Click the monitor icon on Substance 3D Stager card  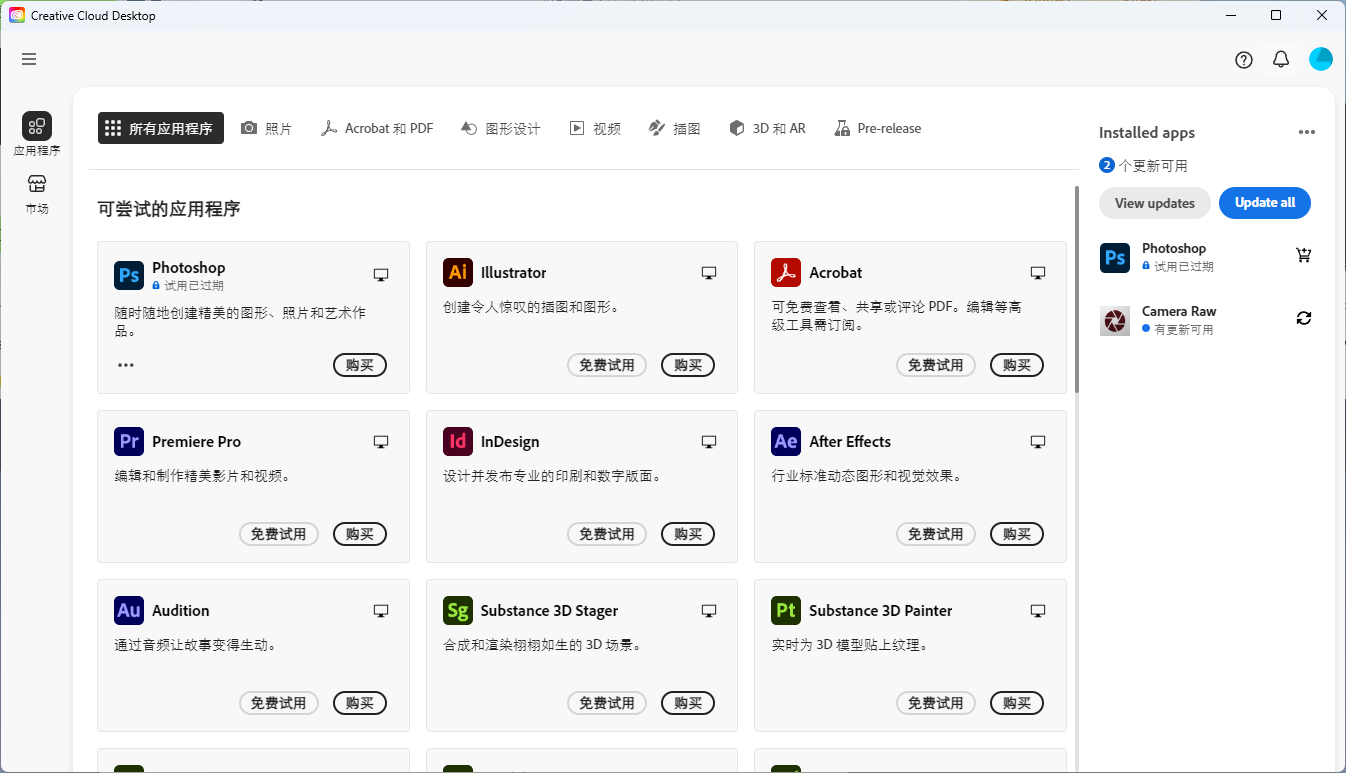pyautogui.click(x=709, y=611)
